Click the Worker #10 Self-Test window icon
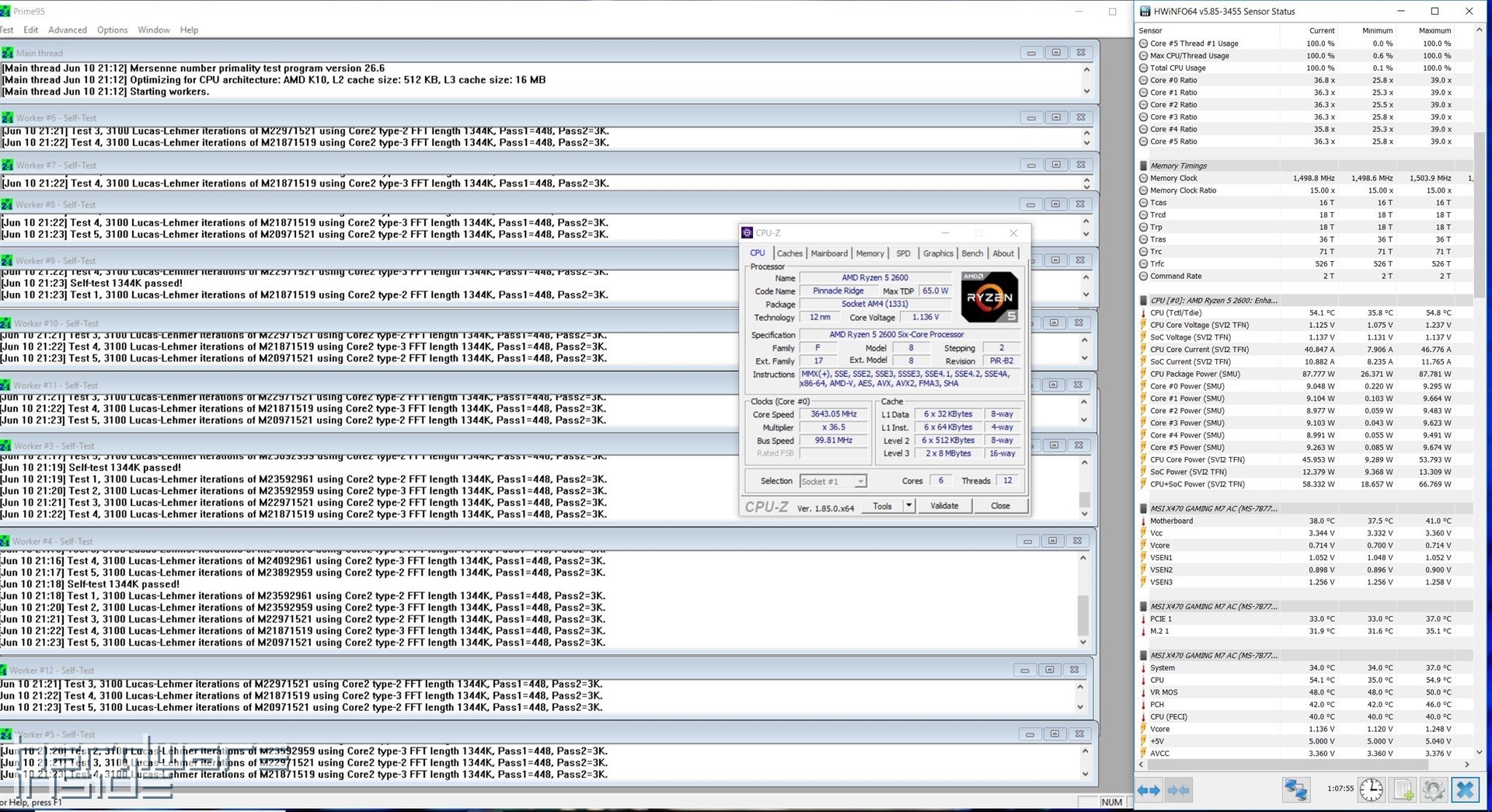1492x812 pixels. (5, 322)
